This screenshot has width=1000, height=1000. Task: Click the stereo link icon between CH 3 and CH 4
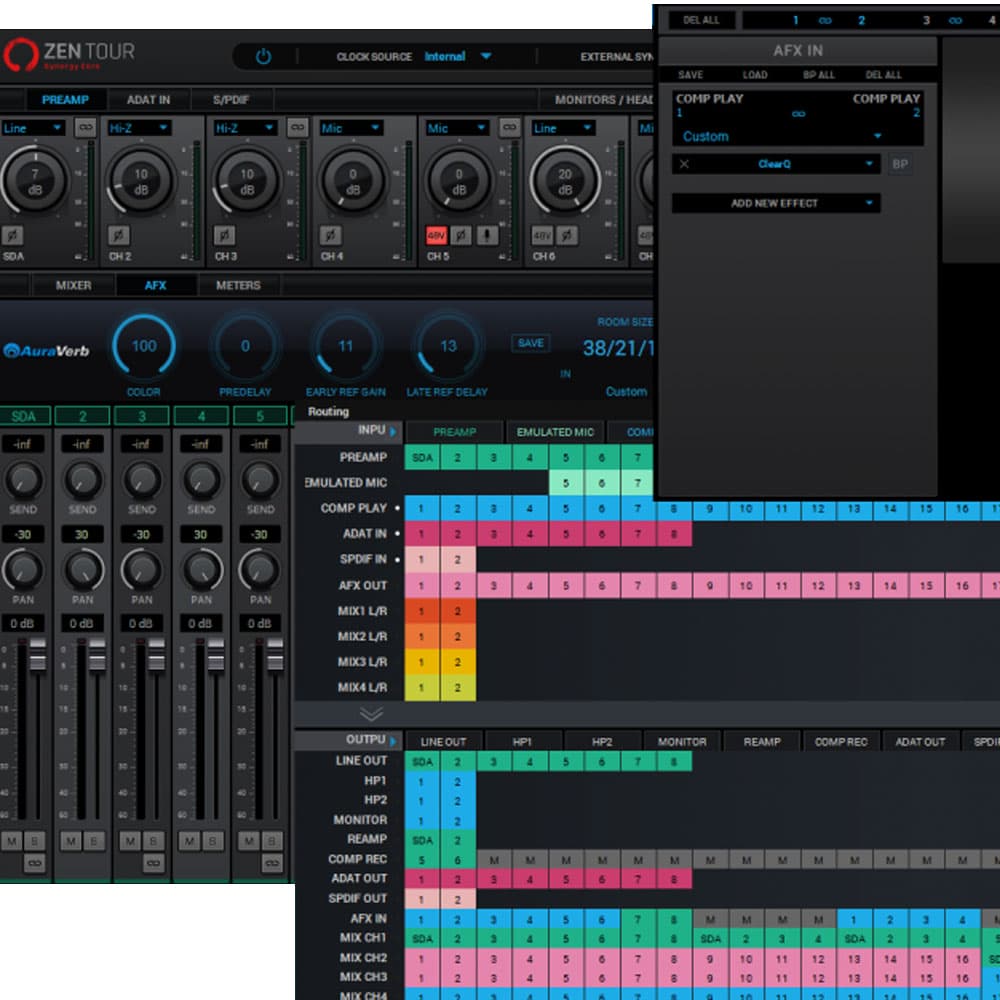(297, 128)
